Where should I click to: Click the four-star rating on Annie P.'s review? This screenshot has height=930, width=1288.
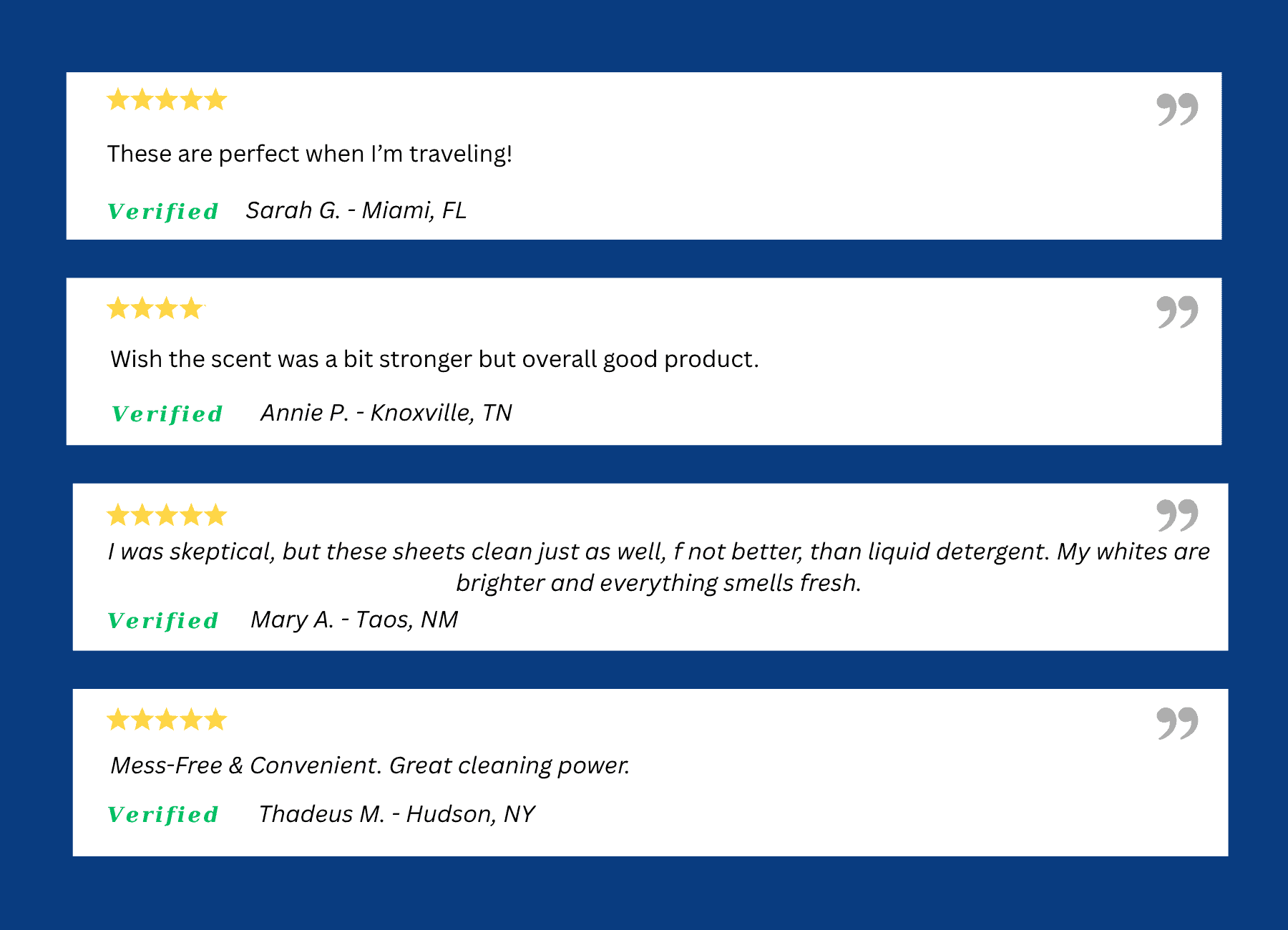pos(155,308)
